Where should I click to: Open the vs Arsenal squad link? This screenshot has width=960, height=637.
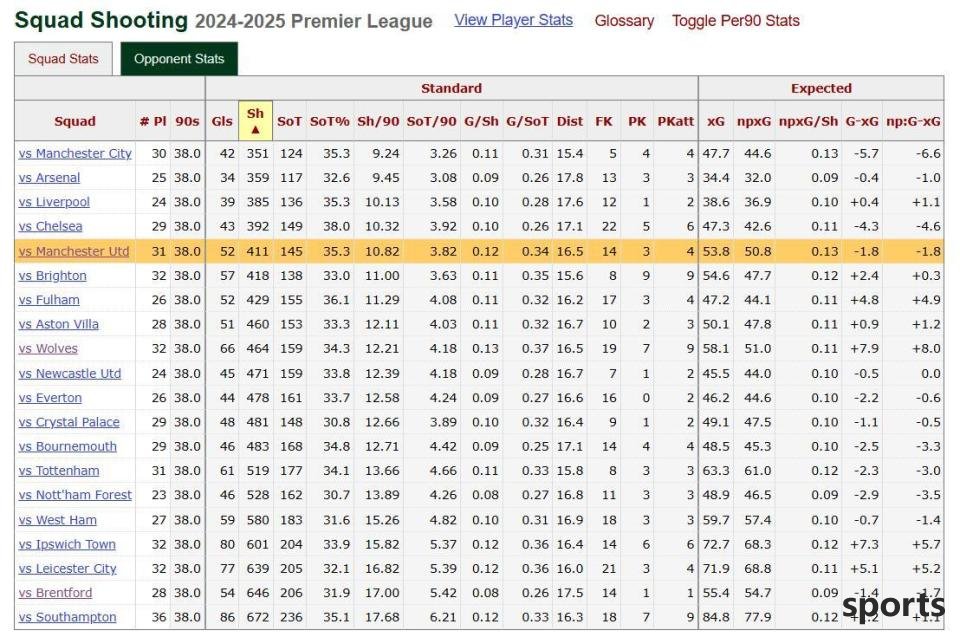49,178
